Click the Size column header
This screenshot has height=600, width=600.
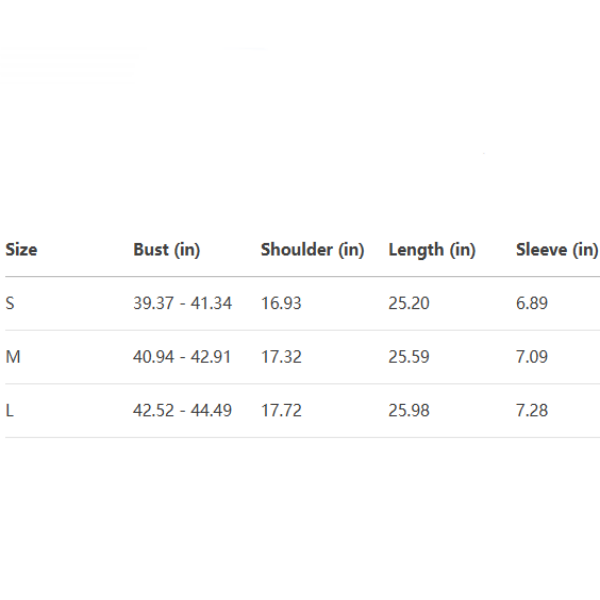click(x=21, y=250)
